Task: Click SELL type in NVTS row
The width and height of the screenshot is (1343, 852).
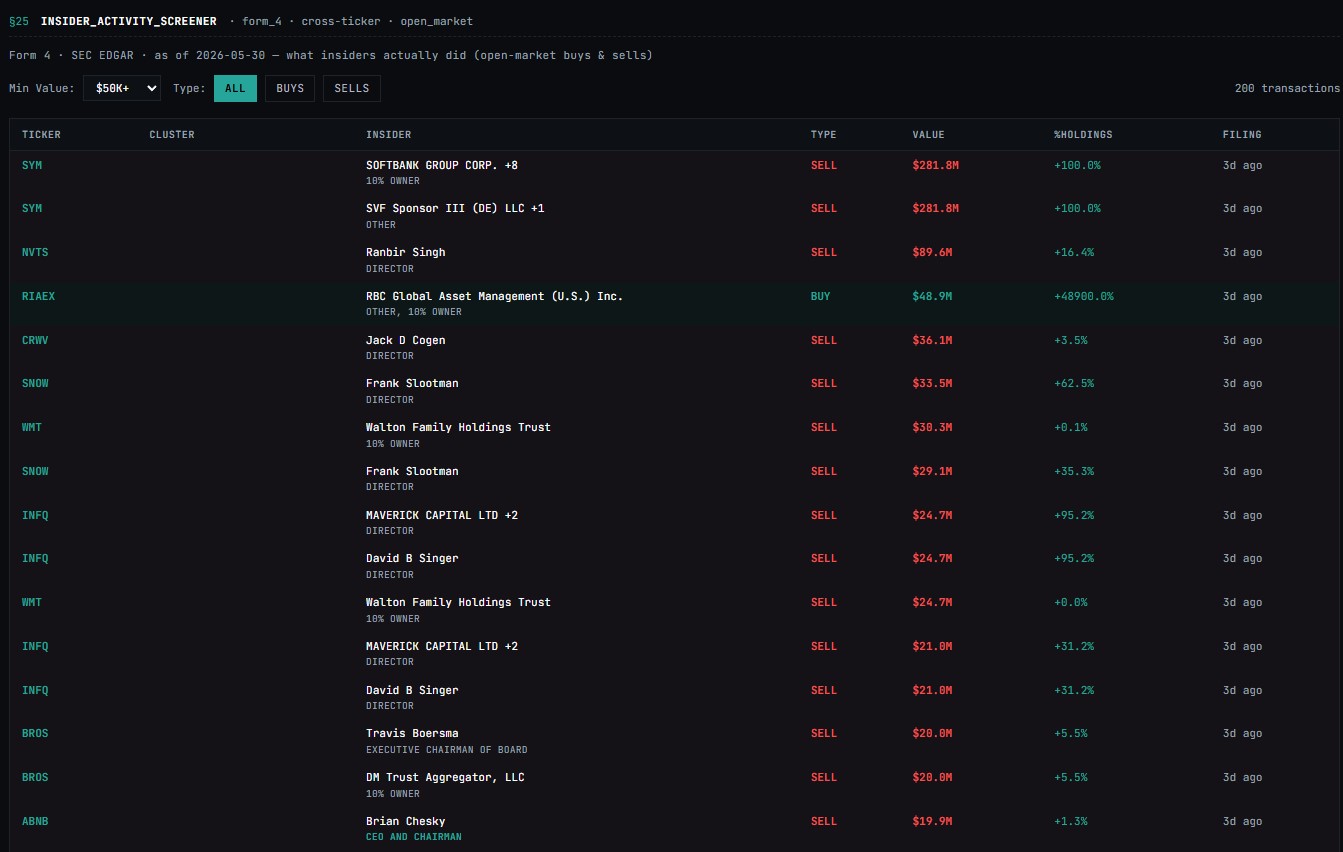Action: click(x=824, y=252)
